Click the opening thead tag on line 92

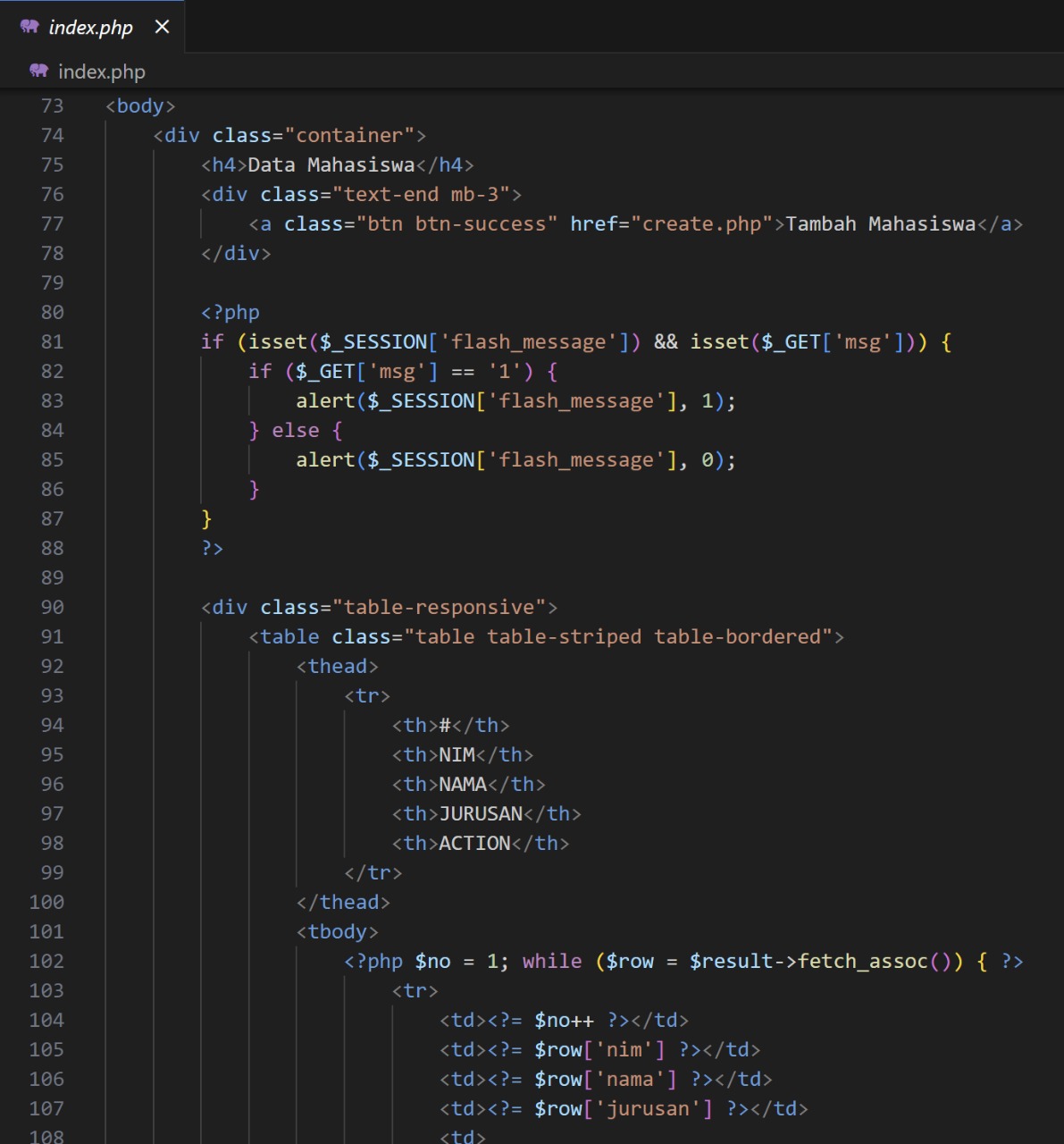[338, 666]
